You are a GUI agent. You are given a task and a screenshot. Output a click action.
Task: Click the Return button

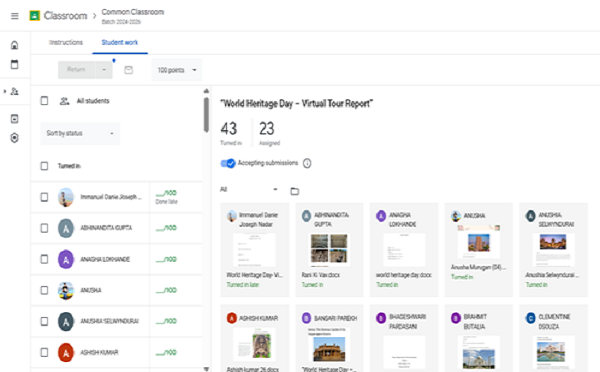[77, 70]
